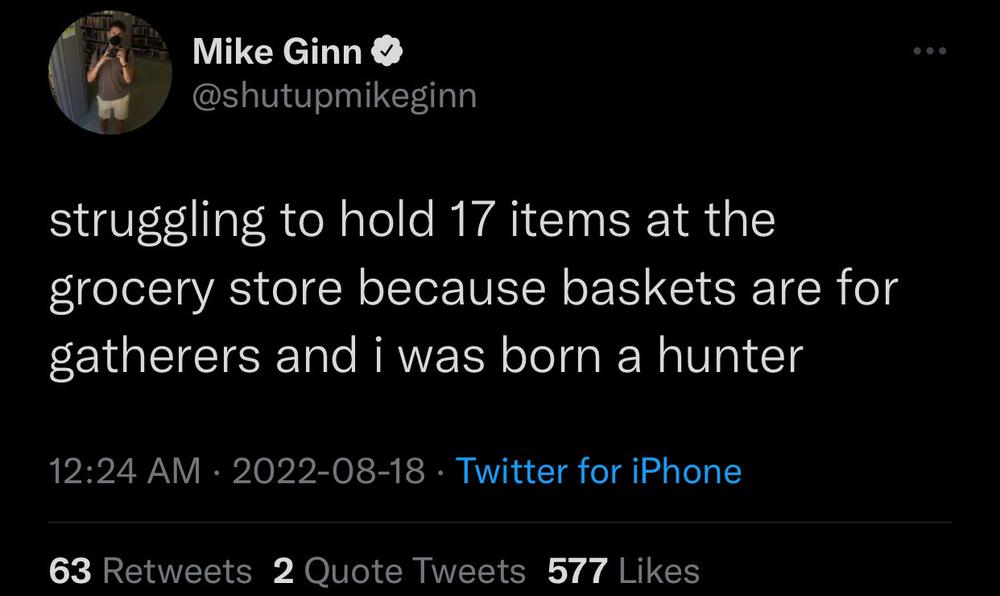The image size is (1000, 596).
Task: Click the "577" likes count number
Action: [578, 571]
